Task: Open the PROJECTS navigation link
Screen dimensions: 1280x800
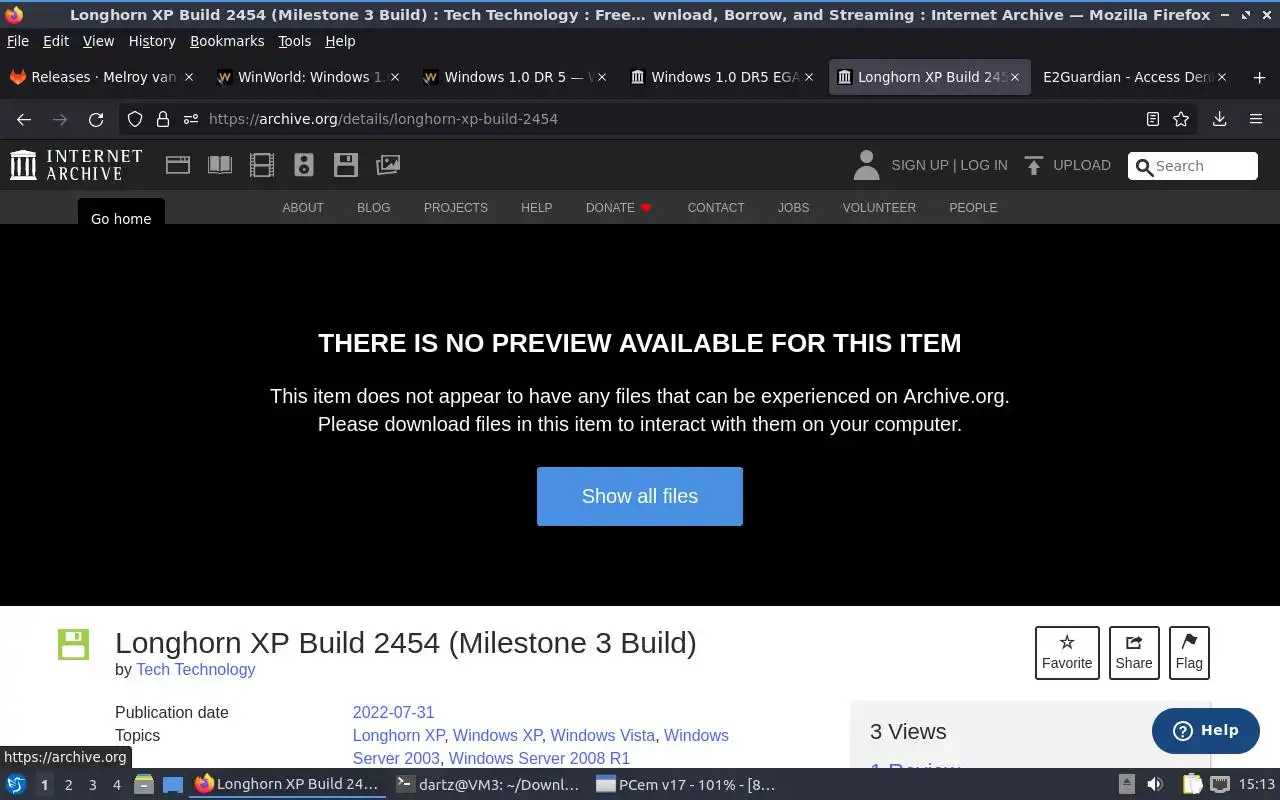Action: coord(456,208)
